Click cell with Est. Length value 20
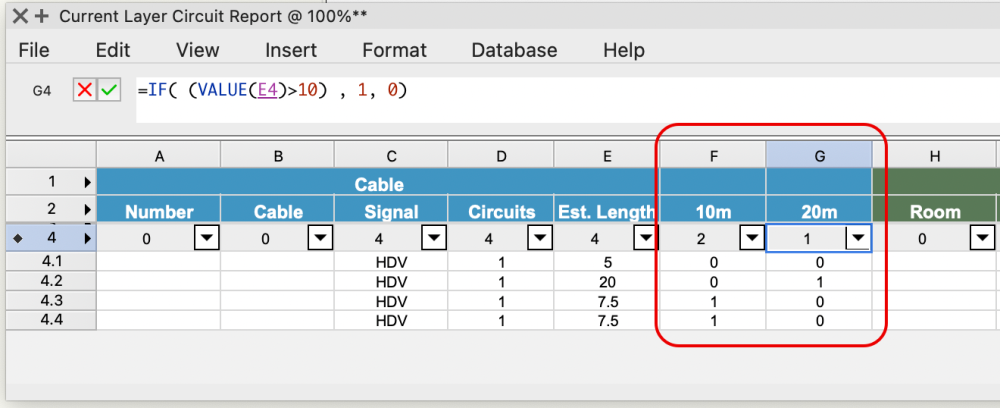Image resolution: width=1000 pixels, height=408 pixels. click(x=606, y=281)
